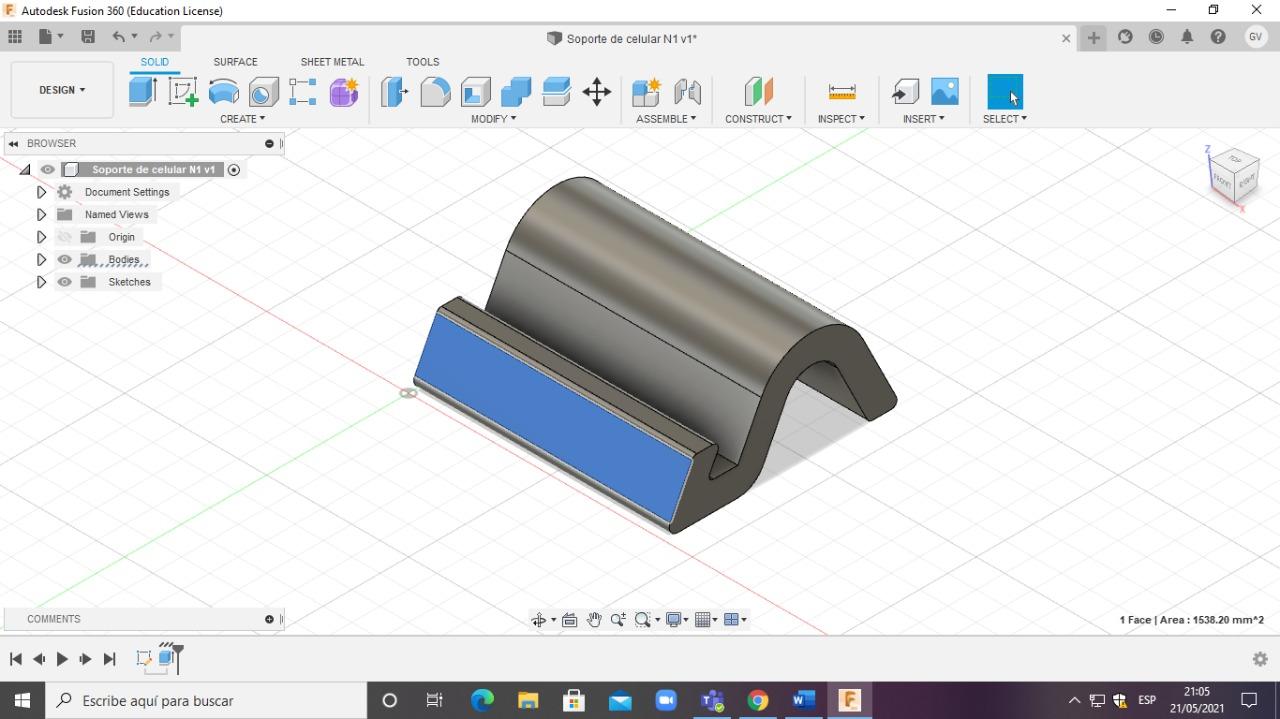Select the Shell tool icon
1280x719 pixels.
475,92
